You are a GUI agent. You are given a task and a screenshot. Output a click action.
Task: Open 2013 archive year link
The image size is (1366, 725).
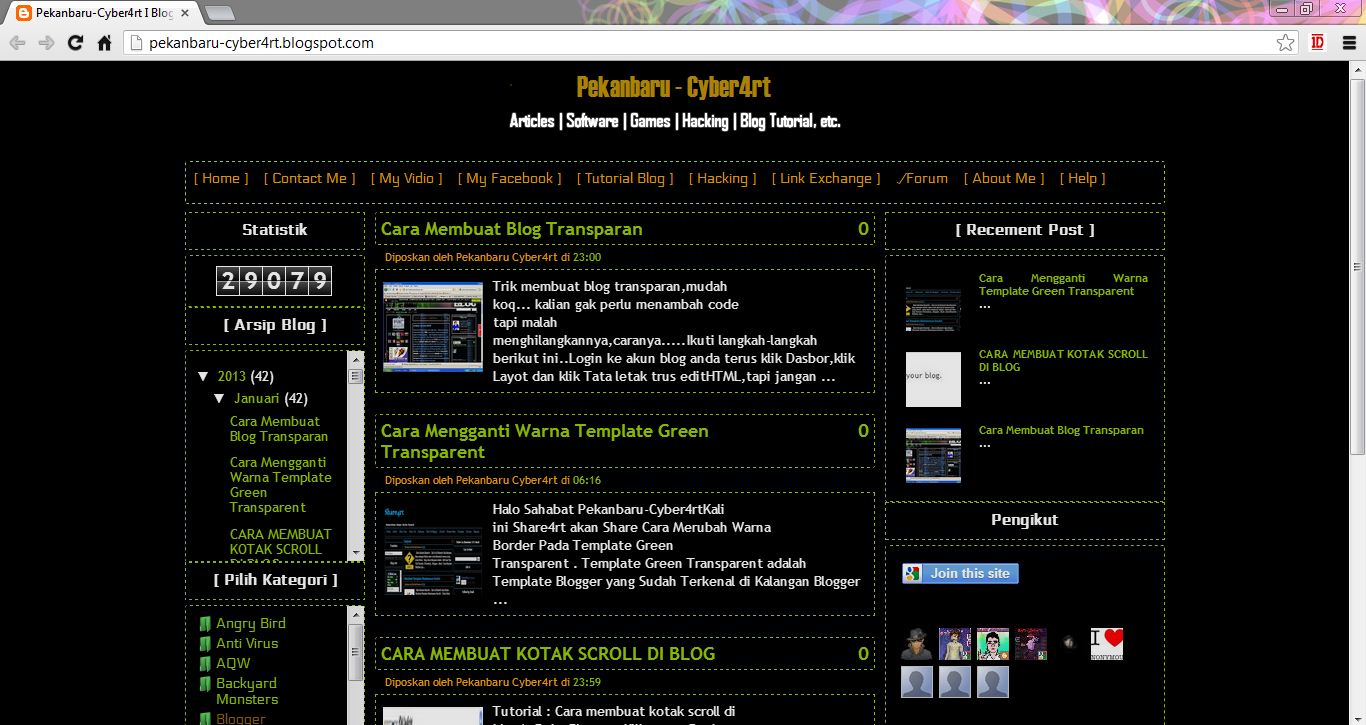[x=231, y=376]
